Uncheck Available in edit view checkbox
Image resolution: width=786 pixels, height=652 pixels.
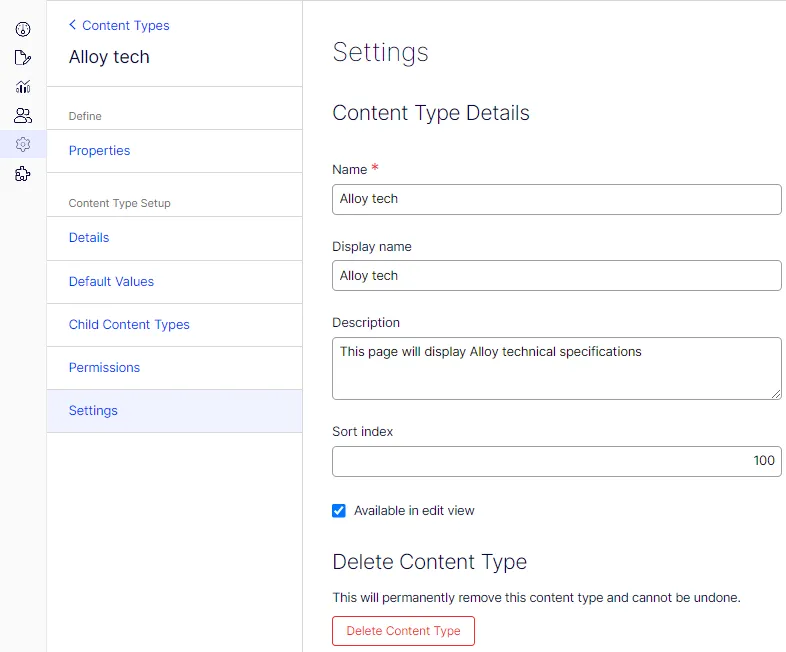coord(339,511)
